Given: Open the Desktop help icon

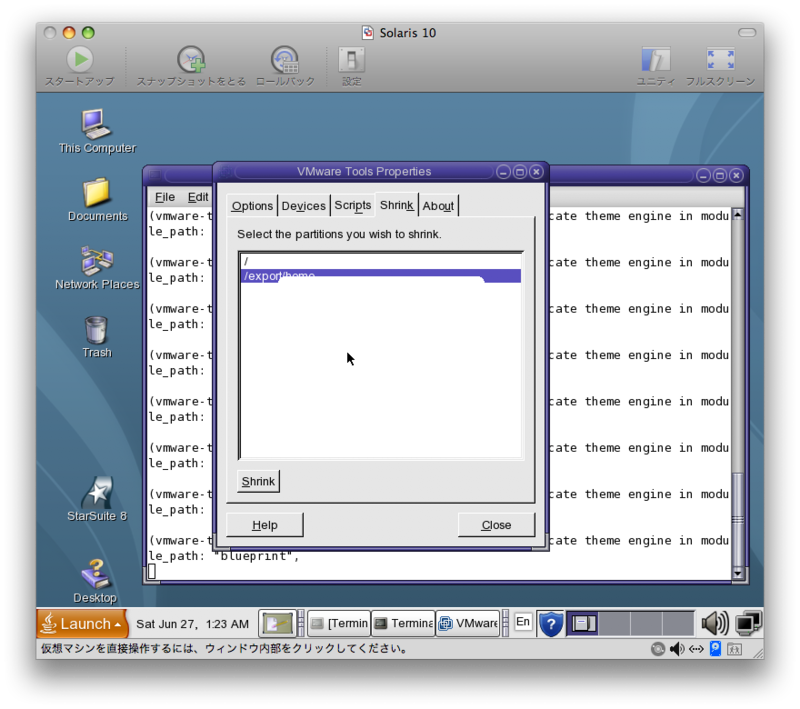Looking at the screenshot, I should [95, 574].
